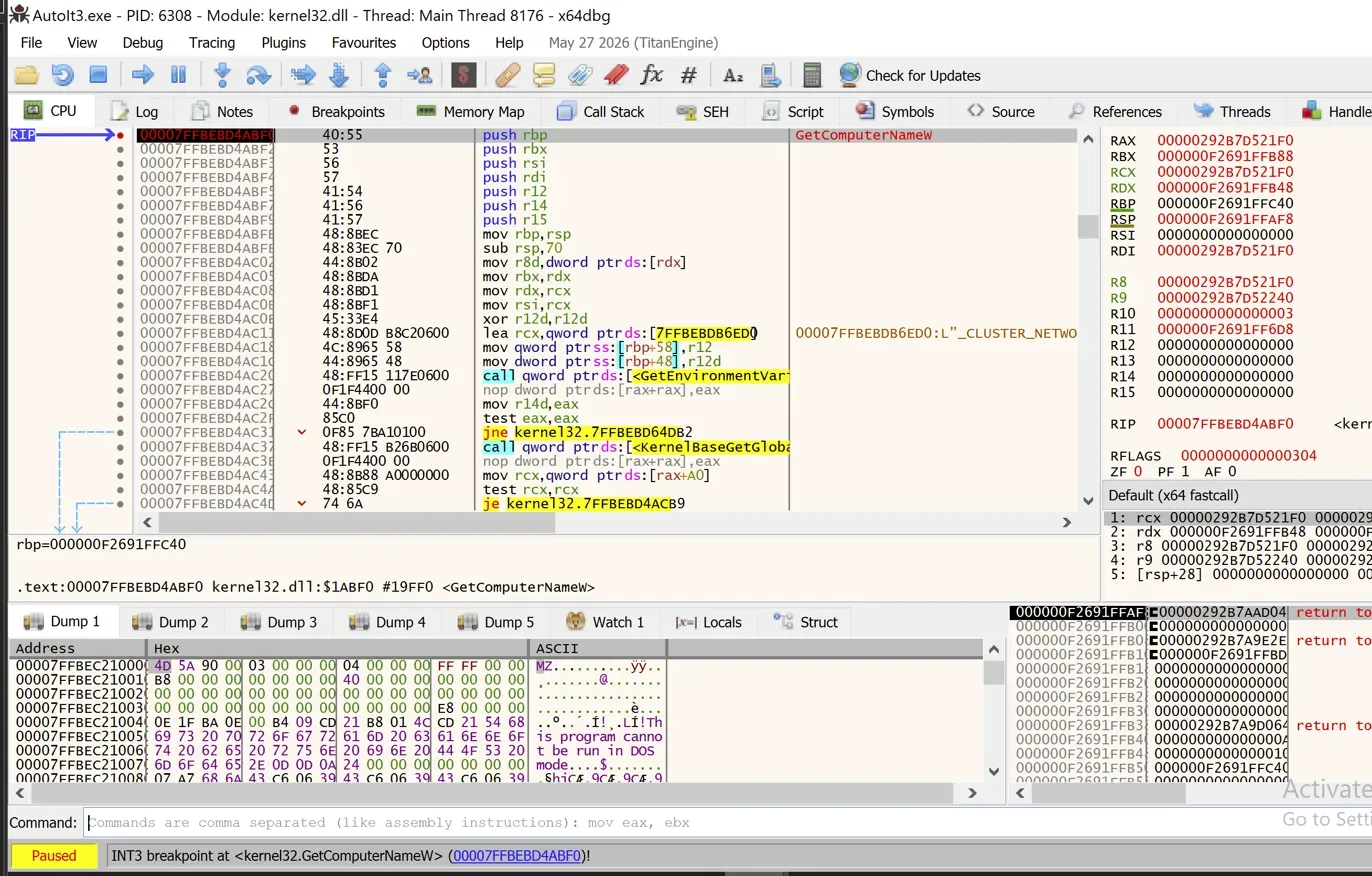This screenshot has width=1372, height=876.
Task: Step into with the down-arrow icon
Action: tap(222, 75)
